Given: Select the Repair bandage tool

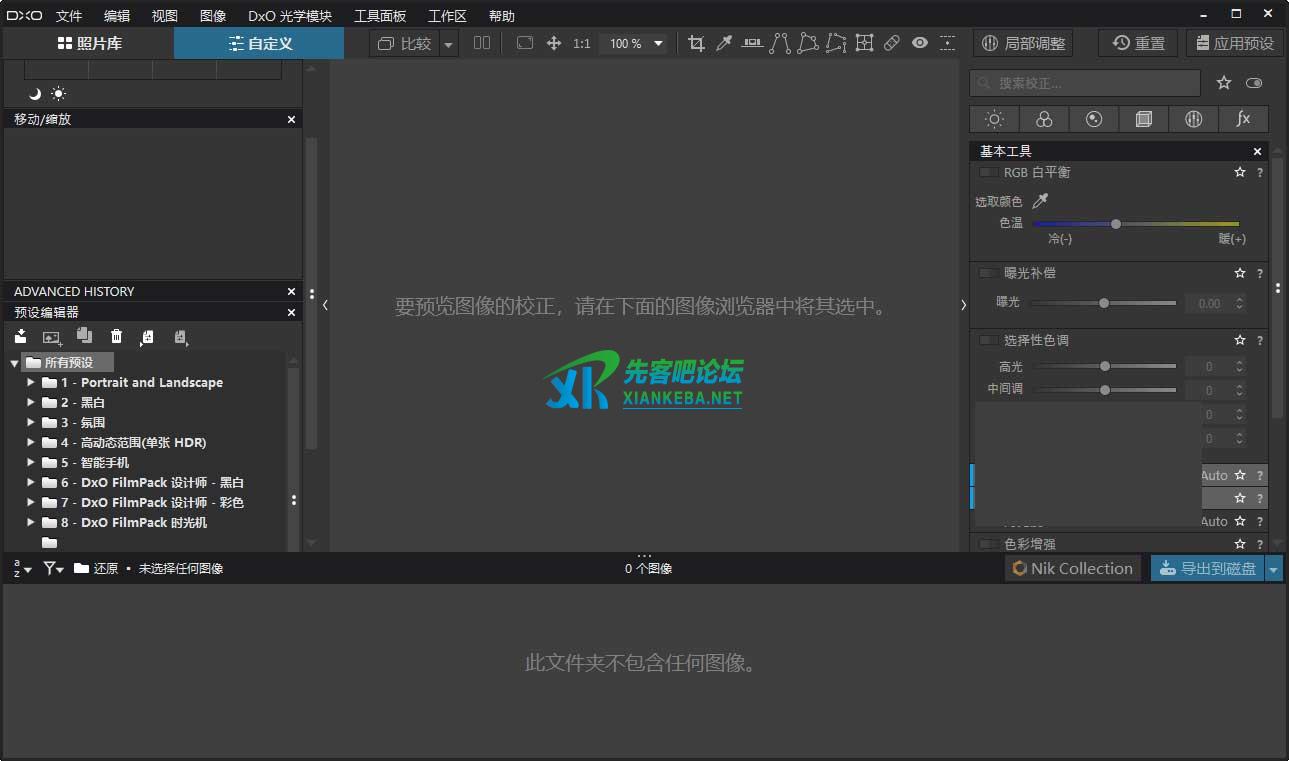Looking at the screenshot, I should point(892,43).
